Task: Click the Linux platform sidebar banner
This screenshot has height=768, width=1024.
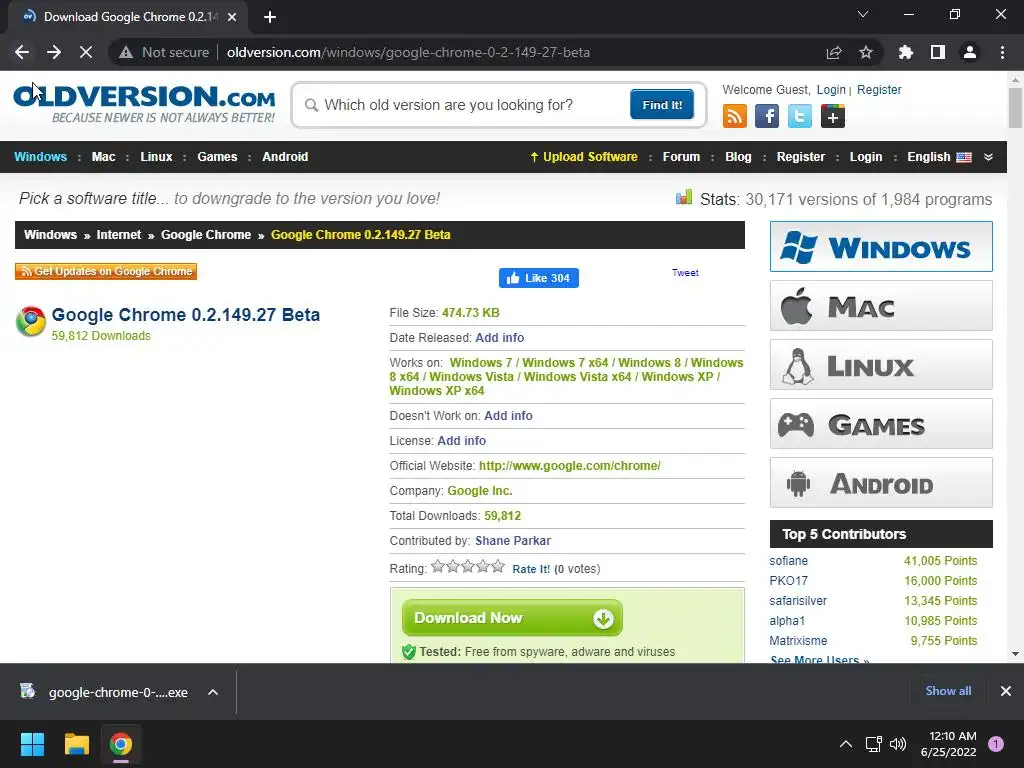Action: (x=881, y=364)
